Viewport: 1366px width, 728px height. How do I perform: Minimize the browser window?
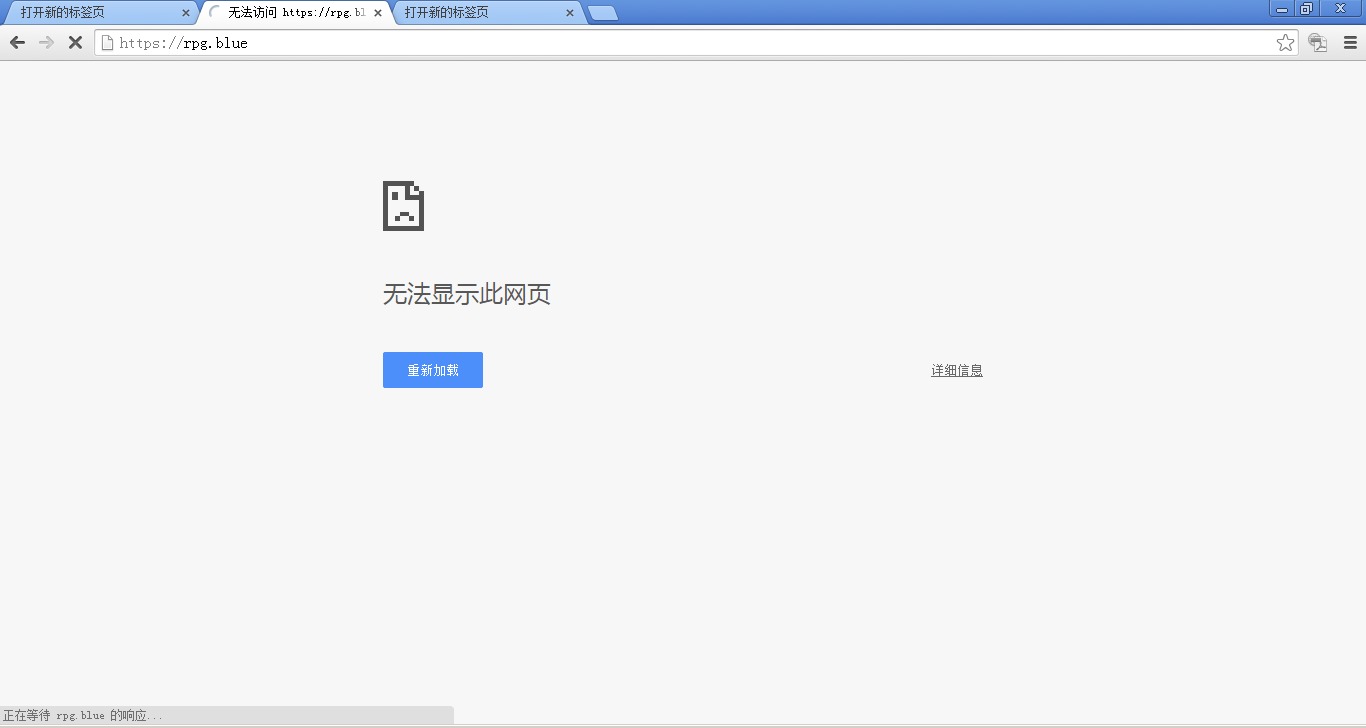1282,9
